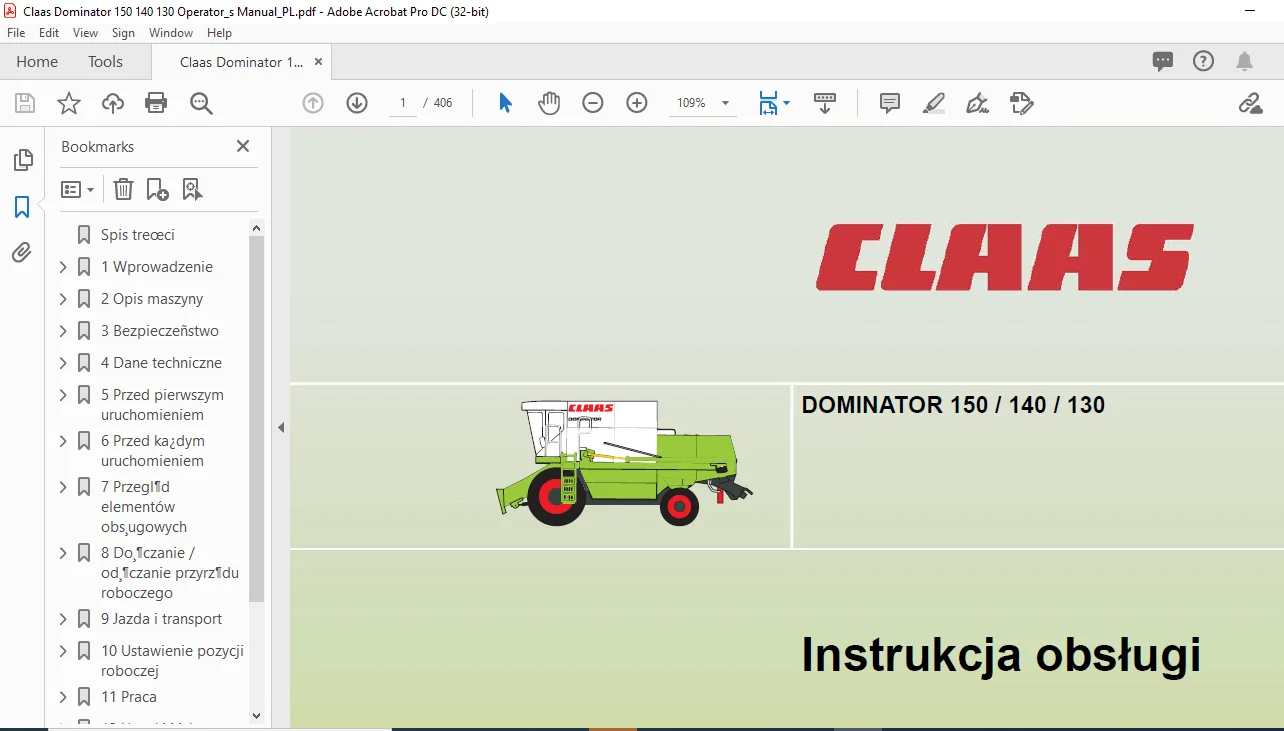Open the attachments paperclip pane

coord(22,253)
